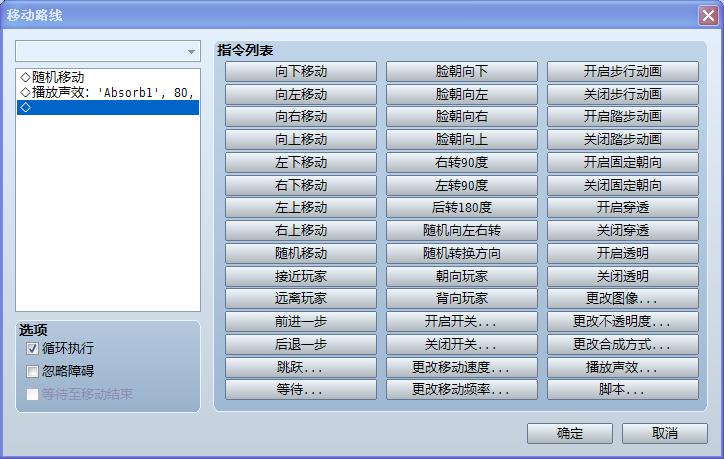Image resolution: width=724 pixels, height=459 pixels.
Task: Choose the 右上移动 button
Action: pos(301,230)
